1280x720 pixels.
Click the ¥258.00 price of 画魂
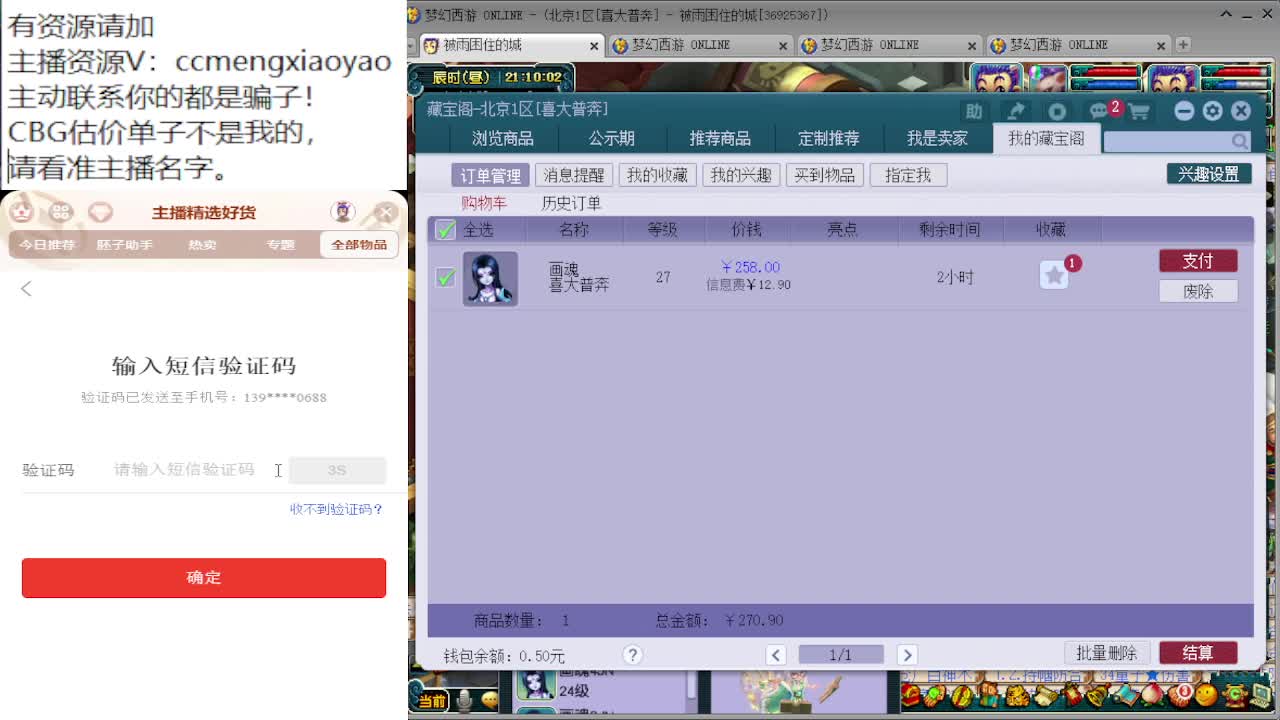(x=750, y=268)
